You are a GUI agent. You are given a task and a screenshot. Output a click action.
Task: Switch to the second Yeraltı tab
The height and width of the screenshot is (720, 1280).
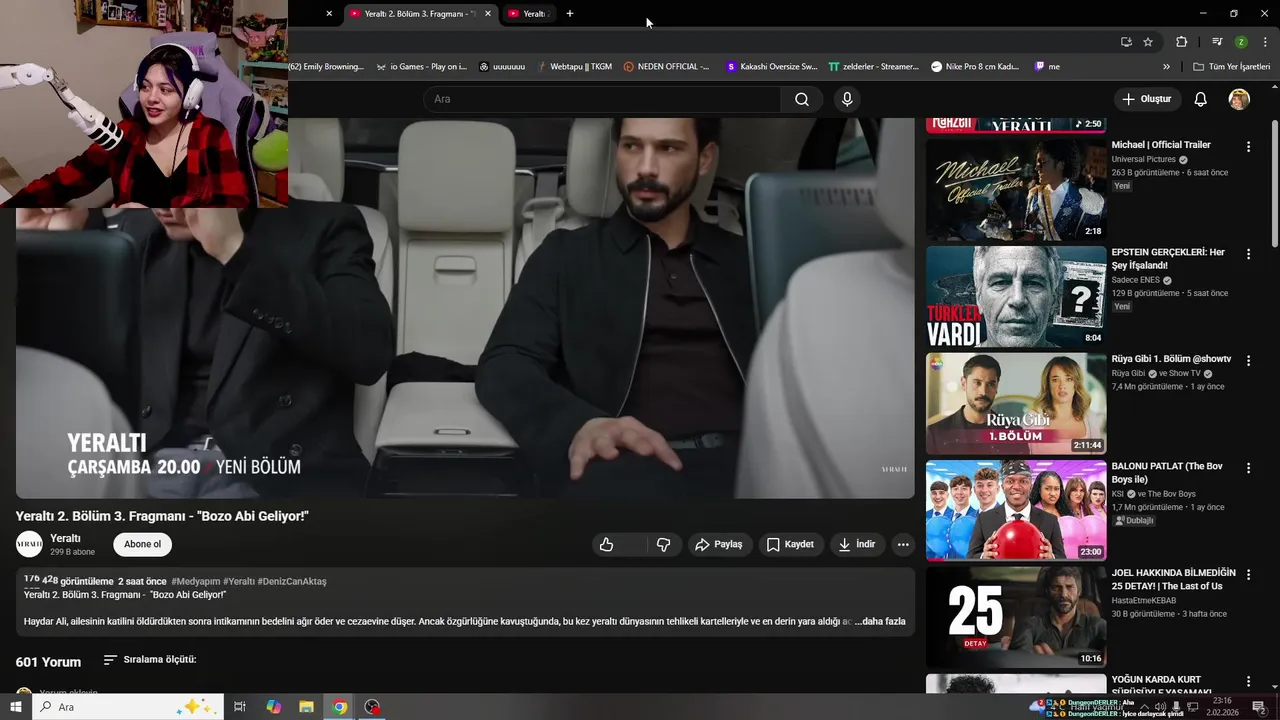pyautogui.click(x=527, y=14)
